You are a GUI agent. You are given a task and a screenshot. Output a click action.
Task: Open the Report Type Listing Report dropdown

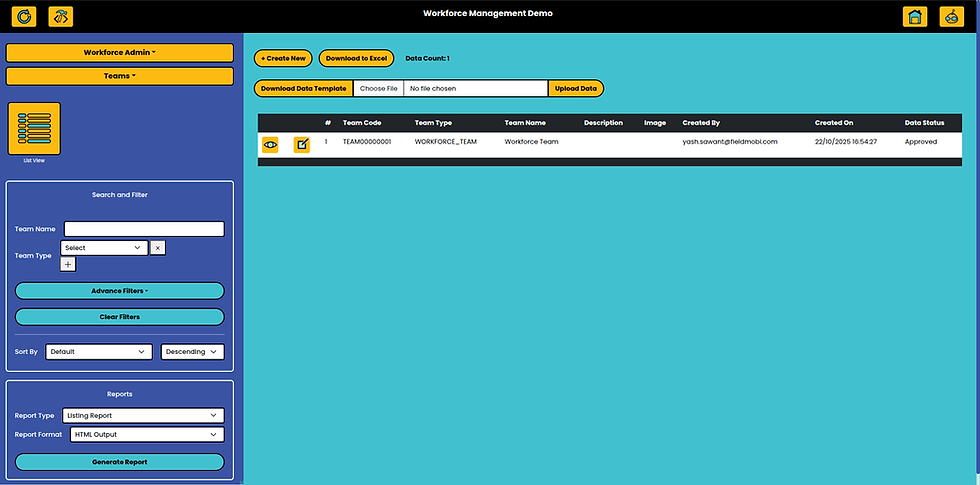[143, 416]
